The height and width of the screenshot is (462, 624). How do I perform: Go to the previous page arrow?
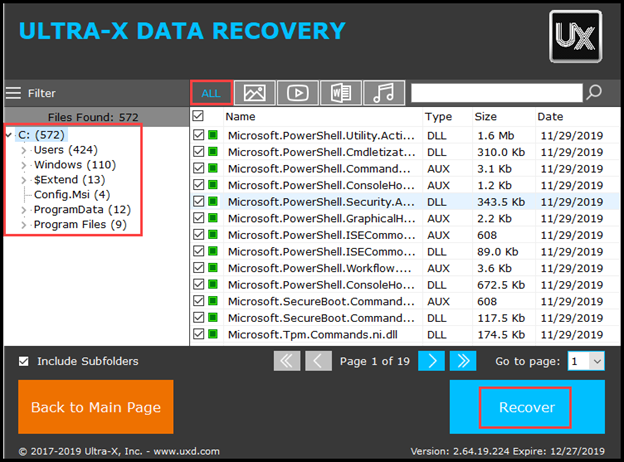click(318, 361)
